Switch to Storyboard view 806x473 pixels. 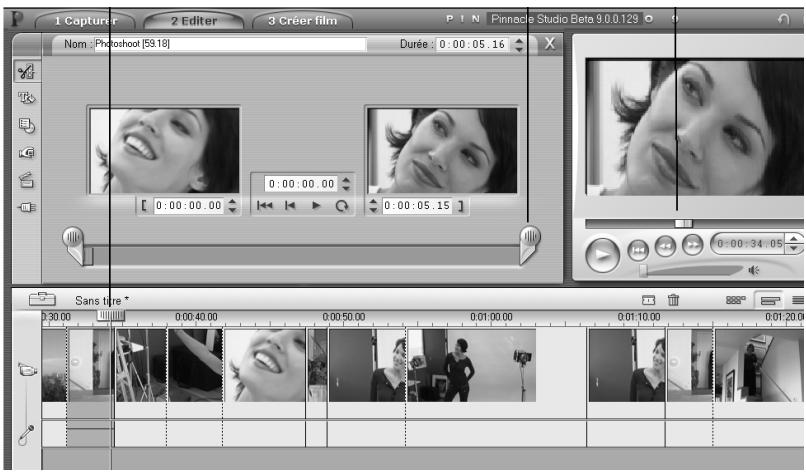pyautogui.click(x=736, y=300)
